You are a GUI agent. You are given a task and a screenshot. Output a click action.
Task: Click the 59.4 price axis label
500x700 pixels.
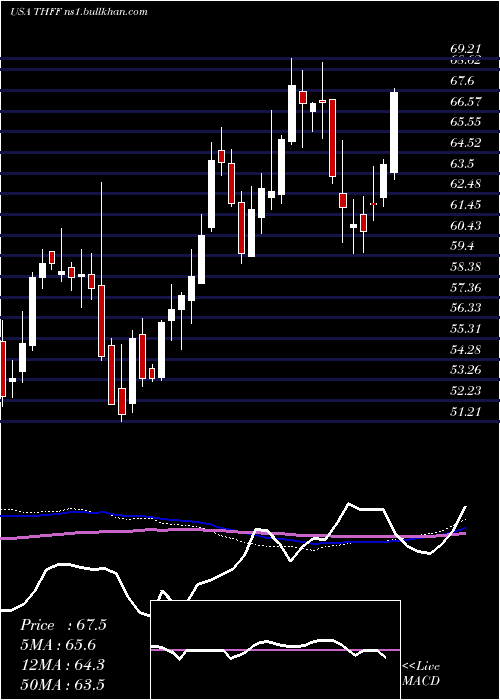click(462, 246)
